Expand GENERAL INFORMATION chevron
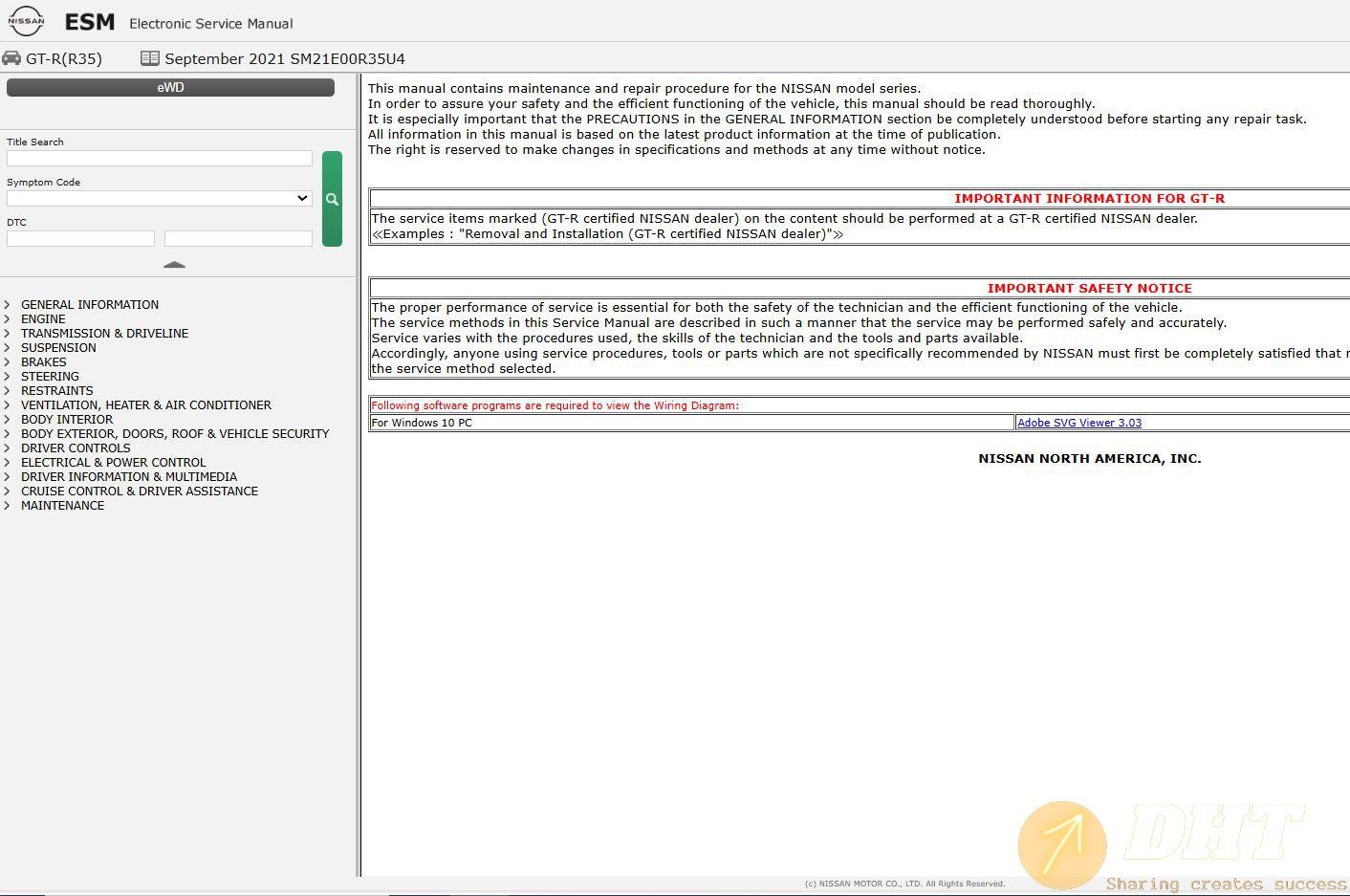The image size is (1350, 896). (8, 305)
